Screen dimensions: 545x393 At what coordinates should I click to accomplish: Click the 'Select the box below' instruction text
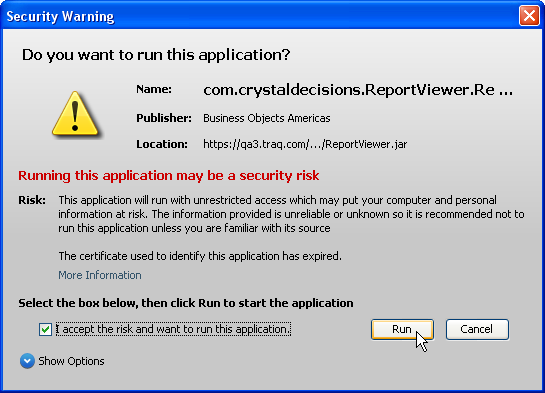186,303
